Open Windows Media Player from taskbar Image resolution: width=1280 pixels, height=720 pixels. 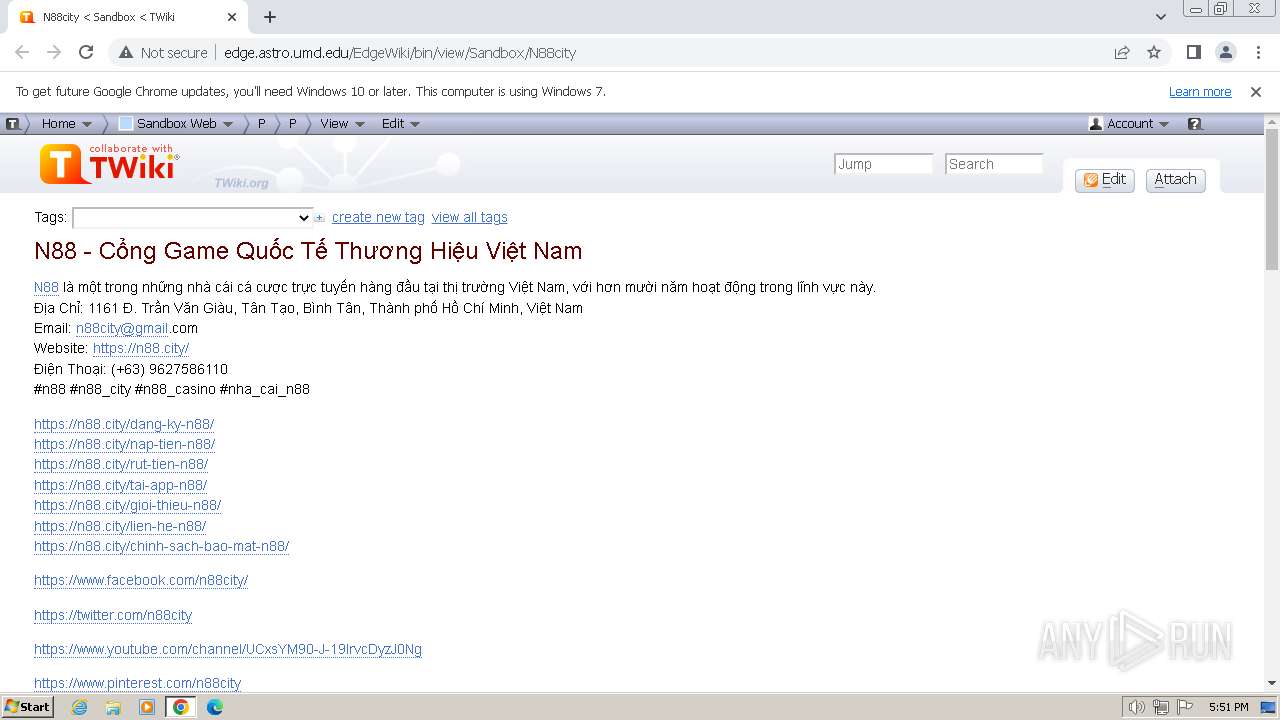coord(147,707)
